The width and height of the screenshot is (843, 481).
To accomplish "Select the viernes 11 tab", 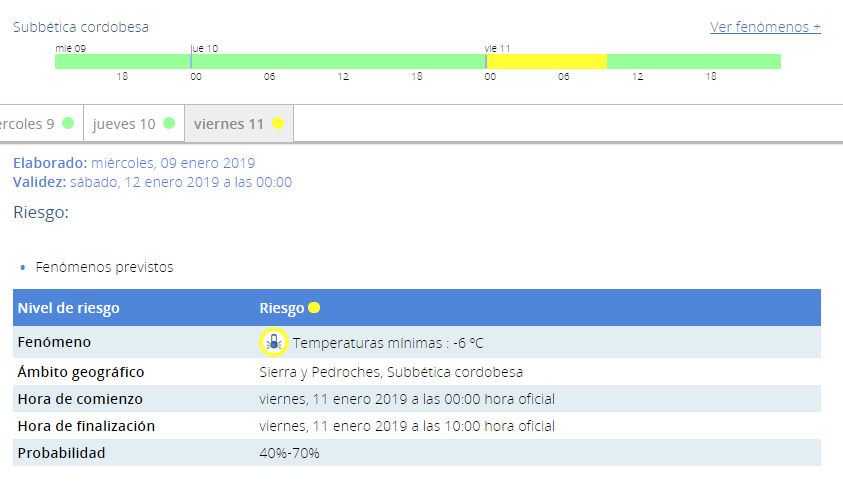I will [x=239, y=124].
